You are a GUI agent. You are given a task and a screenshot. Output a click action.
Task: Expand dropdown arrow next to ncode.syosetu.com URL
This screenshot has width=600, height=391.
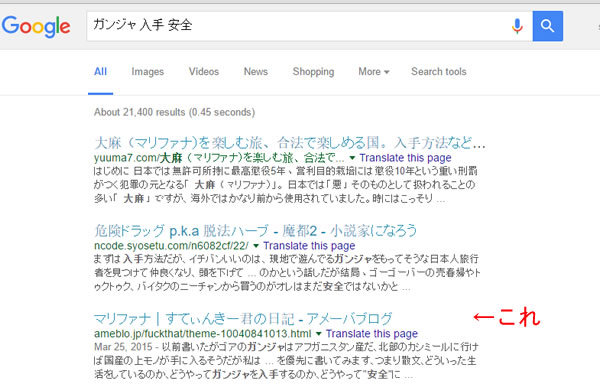point(256,246)
